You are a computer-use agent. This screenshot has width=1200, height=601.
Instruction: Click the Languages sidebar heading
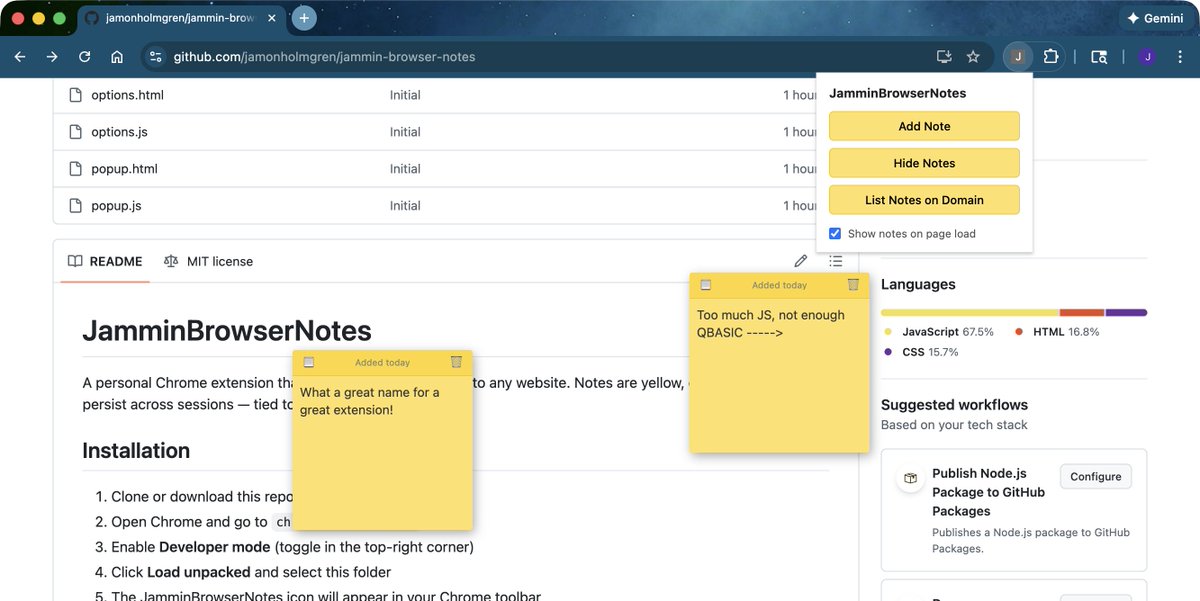coord(918,284)
